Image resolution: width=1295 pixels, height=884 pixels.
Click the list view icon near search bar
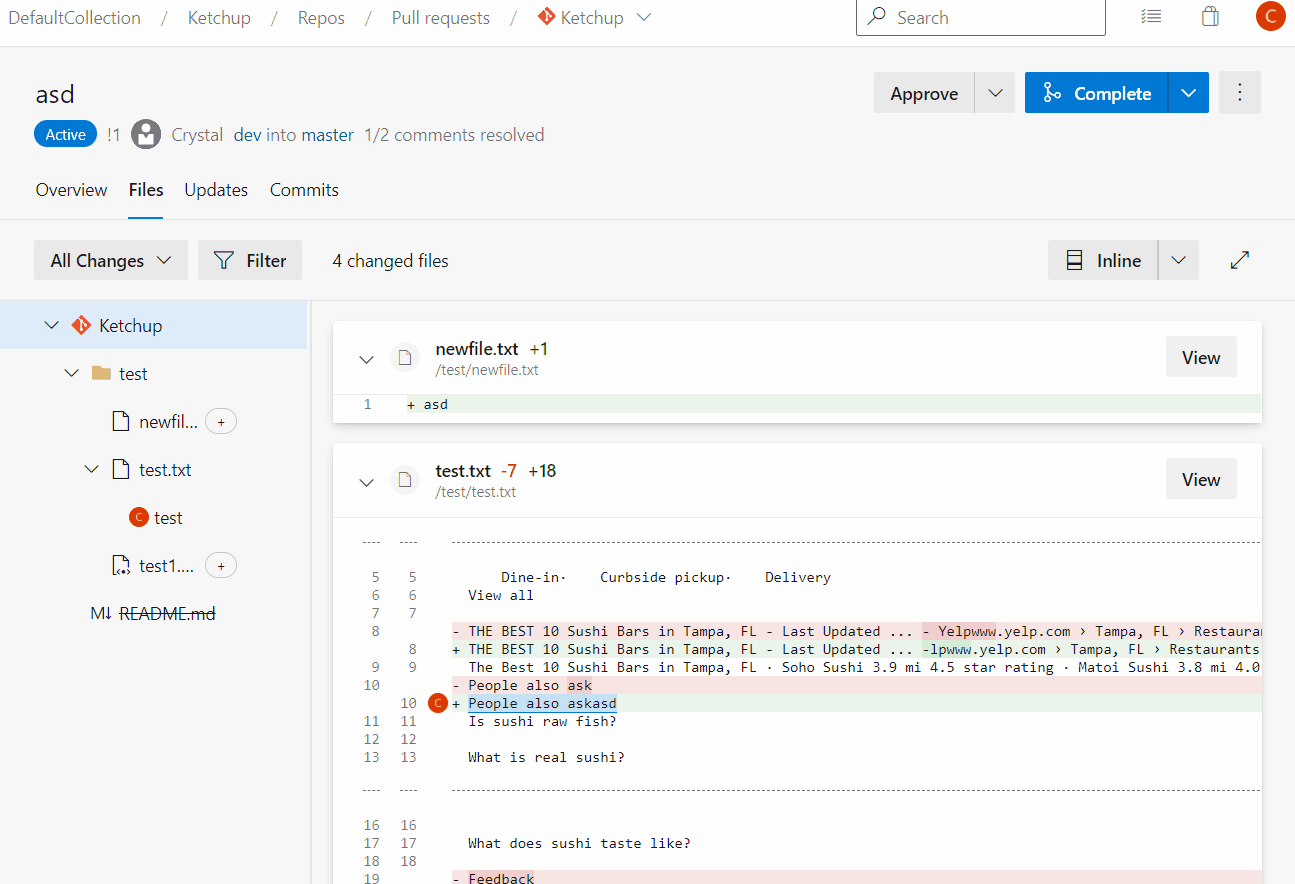click(x=1151, y=16)
